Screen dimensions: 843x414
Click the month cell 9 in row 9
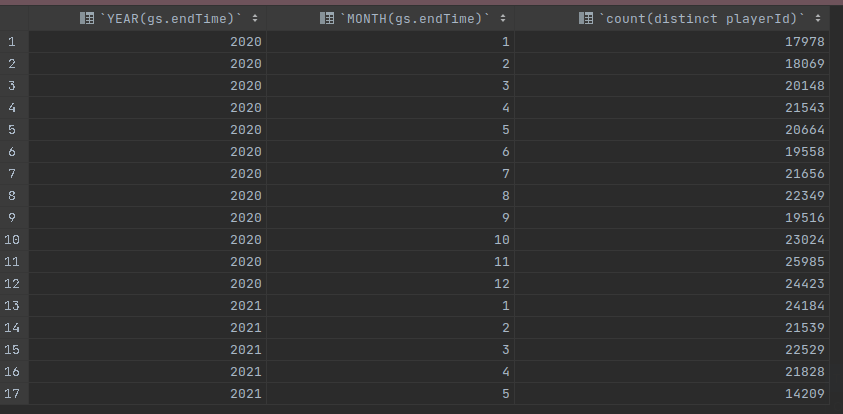coord(390,218)
